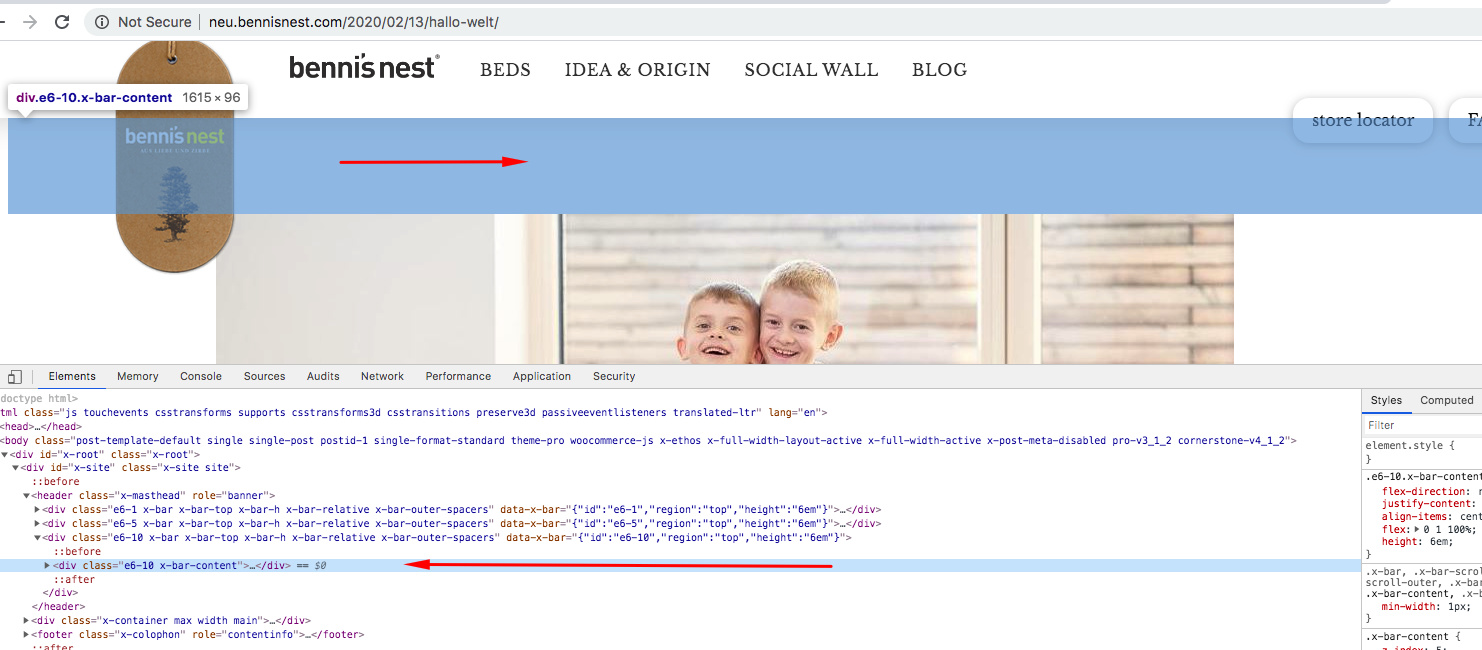Click the height: 6em value

(1437, 542)
